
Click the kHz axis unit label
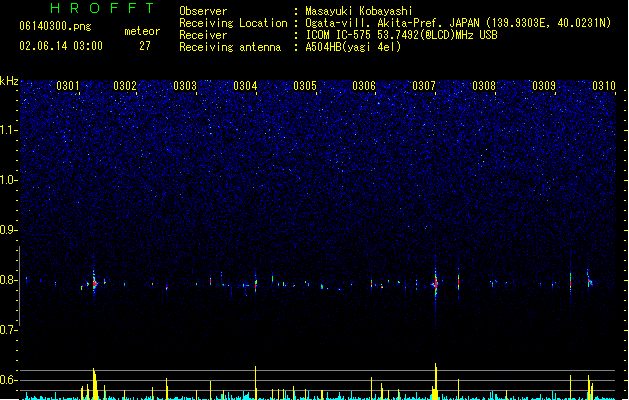(9, 81)
